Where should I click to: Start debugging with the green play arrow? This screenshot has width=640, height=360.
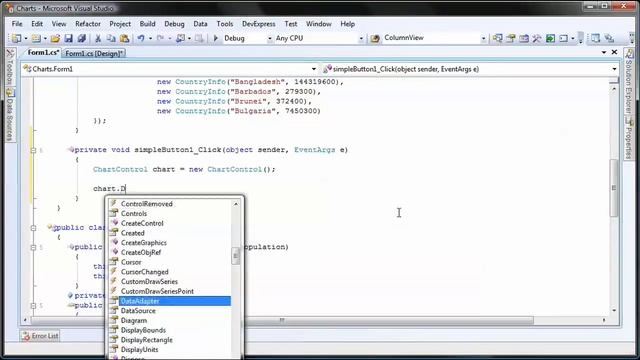point(216,38)
